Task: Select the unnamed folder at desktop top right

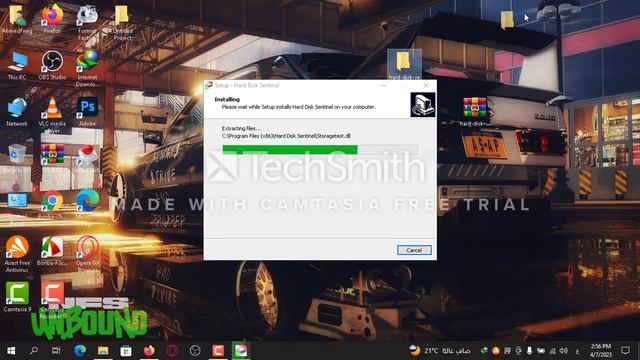Action: pos(507,20)
